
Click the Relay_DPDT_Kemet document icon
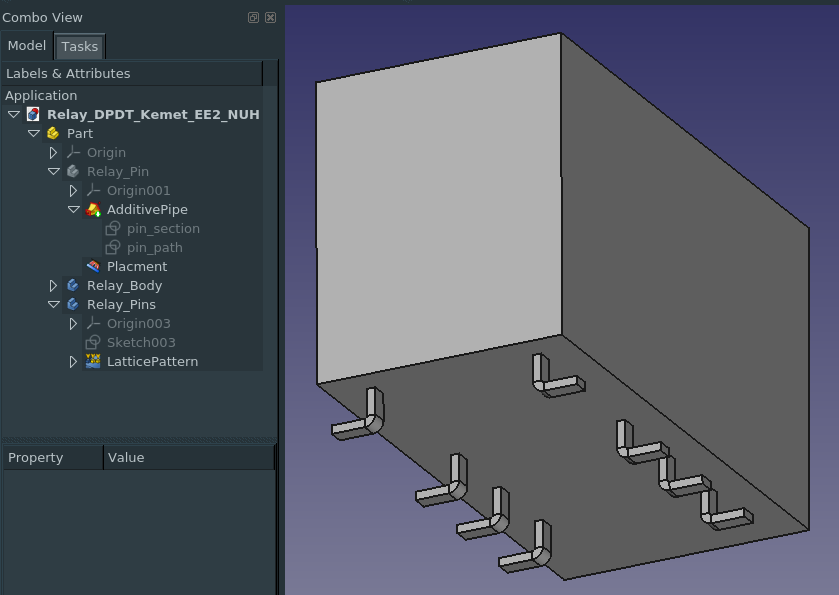(x=33, y=115)
